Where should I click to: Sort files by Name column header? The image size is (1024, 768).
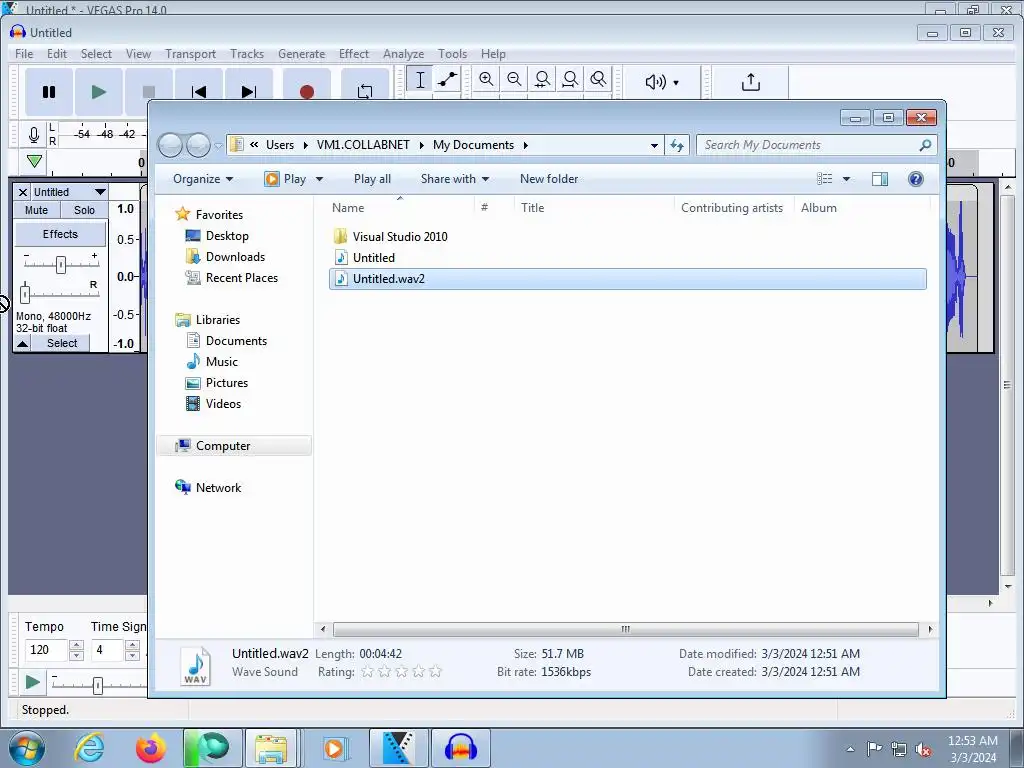399,208
